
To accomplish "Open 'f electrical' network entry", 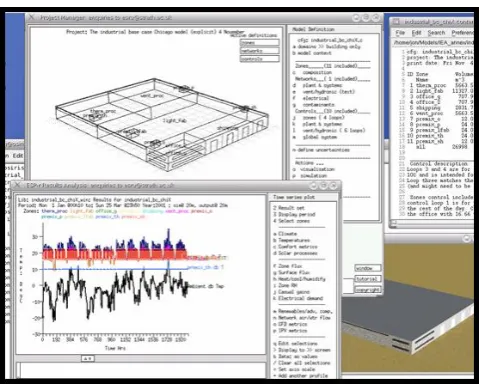I will pos(311,98).
